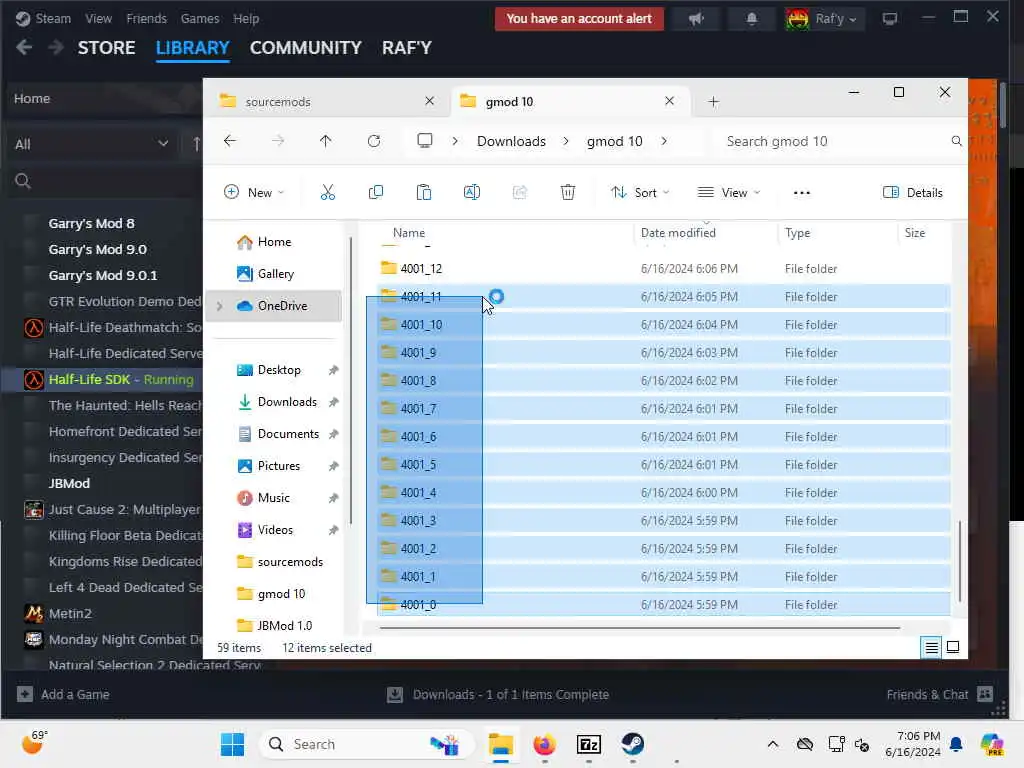Click the Paste icon in Explorer toolbar

tap(424, 193)
